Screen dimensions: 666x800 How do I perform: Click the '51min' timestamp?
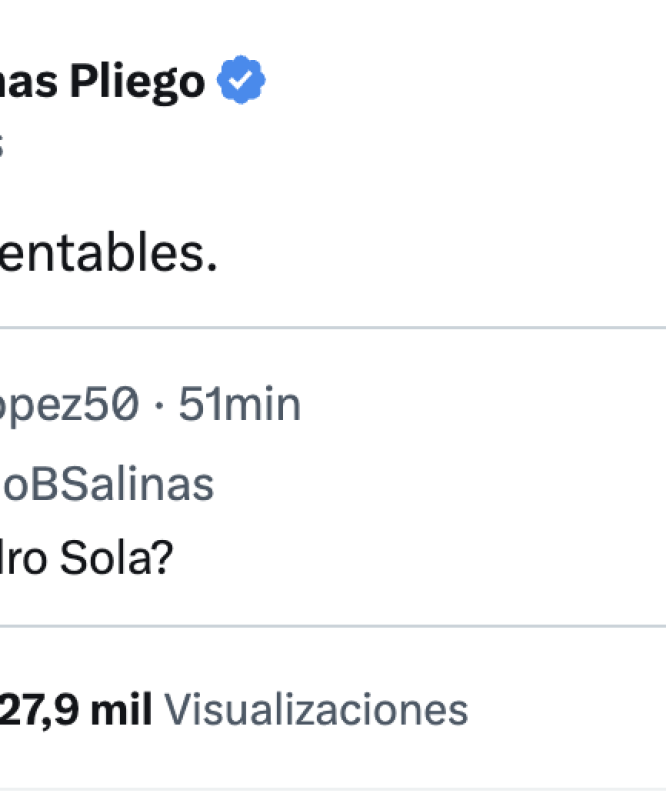pyautogui.click(x=239, y=404)
